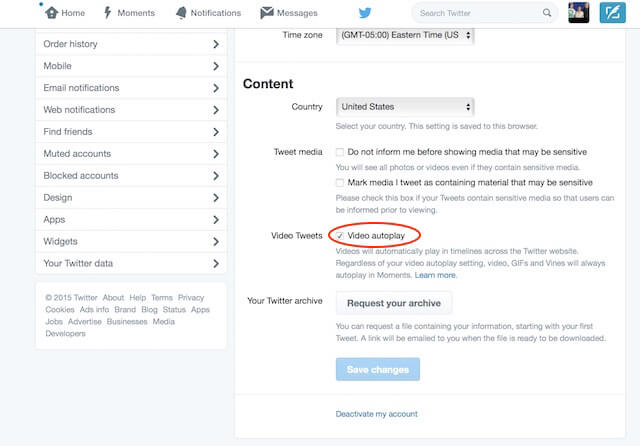Uncheck the Video autoplay checkbox

coord(340,235)
